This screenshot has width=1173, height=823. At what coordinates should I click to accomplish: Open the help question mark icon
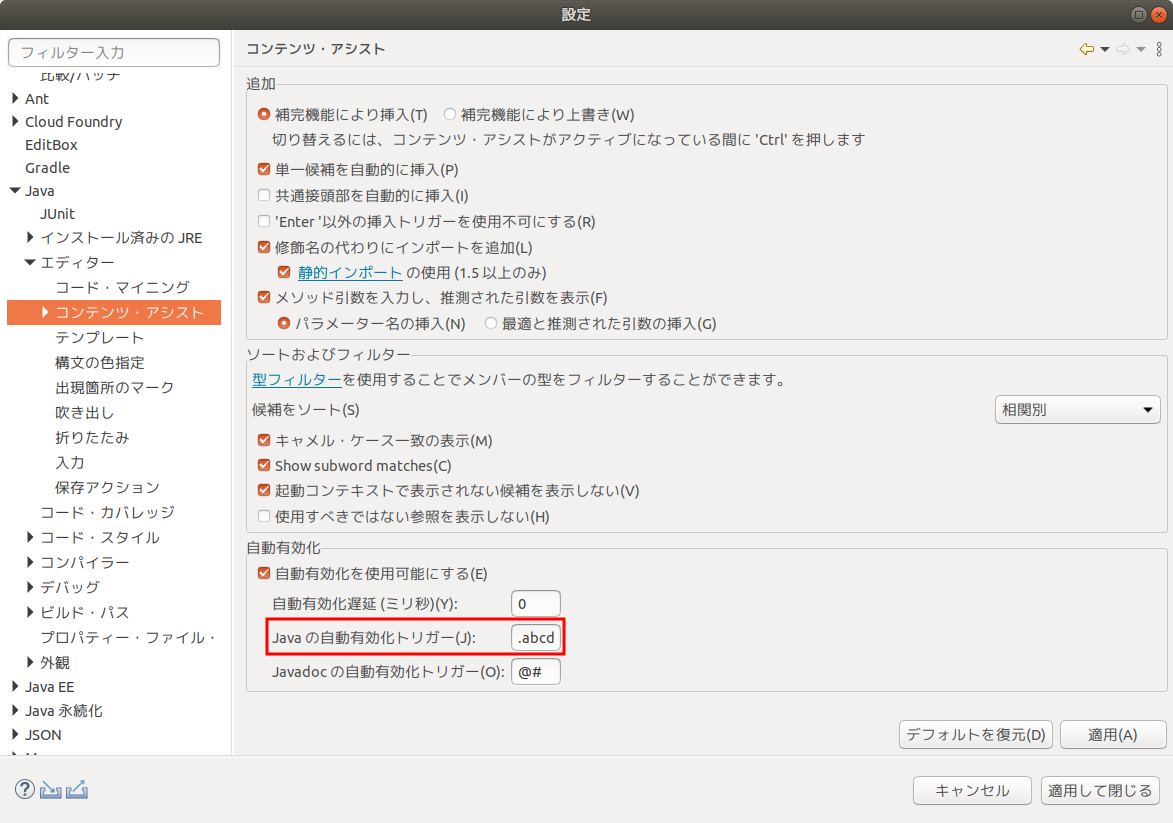pyautogui.click(x=25, y=790)
